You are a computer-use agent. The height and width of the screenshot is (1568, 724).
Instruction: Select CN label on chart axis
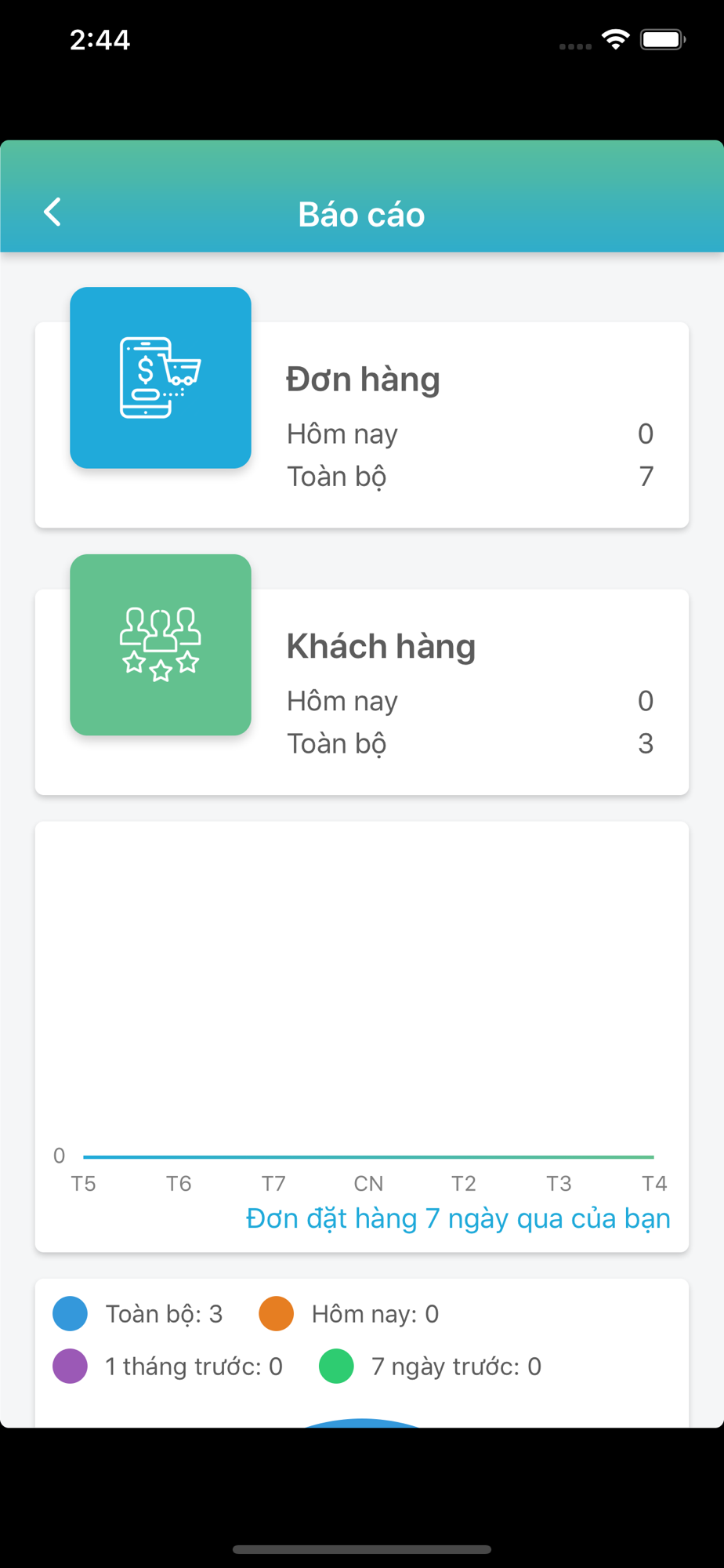tap(368, 1183)
